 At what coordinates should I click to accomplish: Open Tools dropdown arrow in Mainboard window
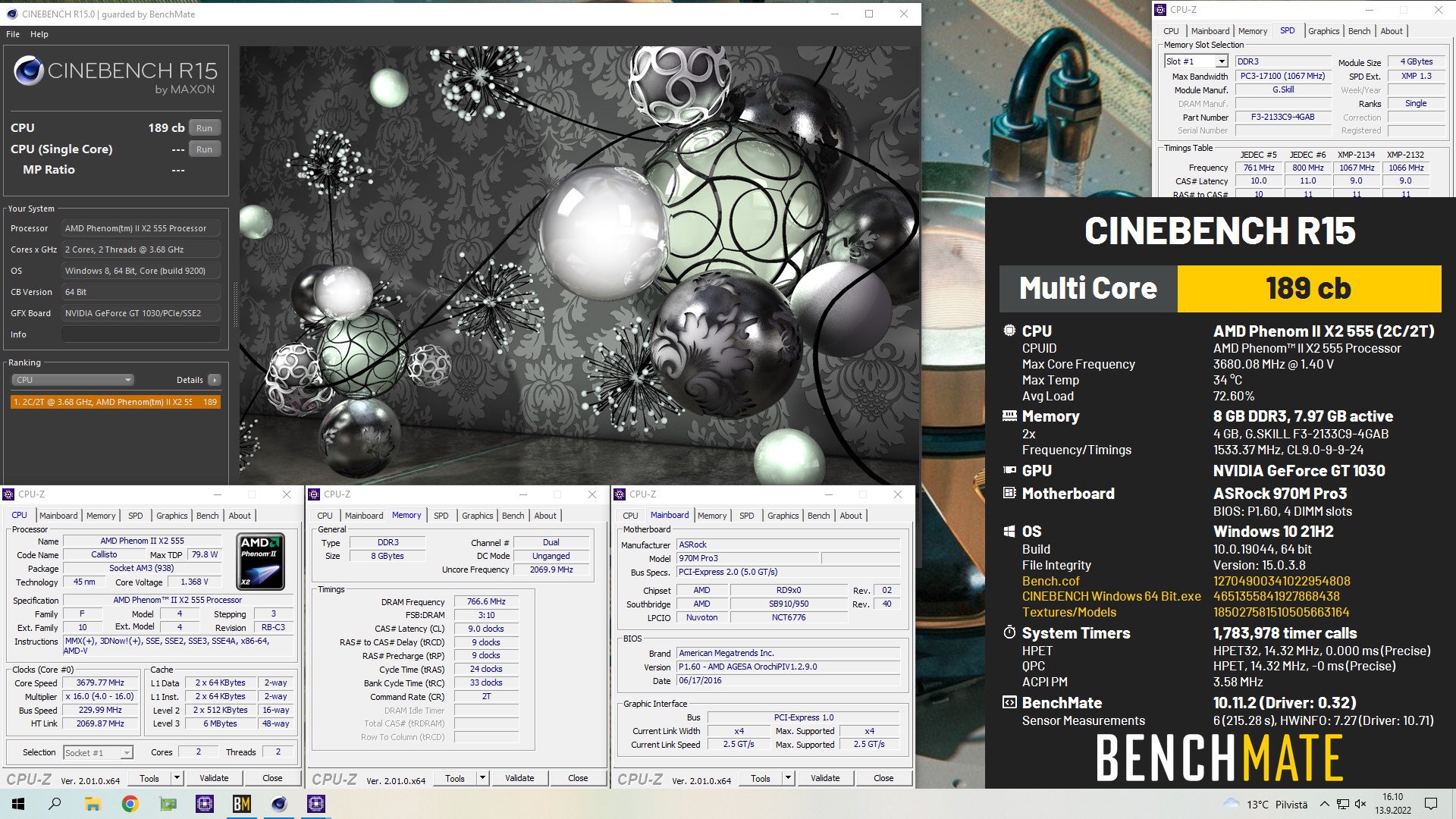788,778
